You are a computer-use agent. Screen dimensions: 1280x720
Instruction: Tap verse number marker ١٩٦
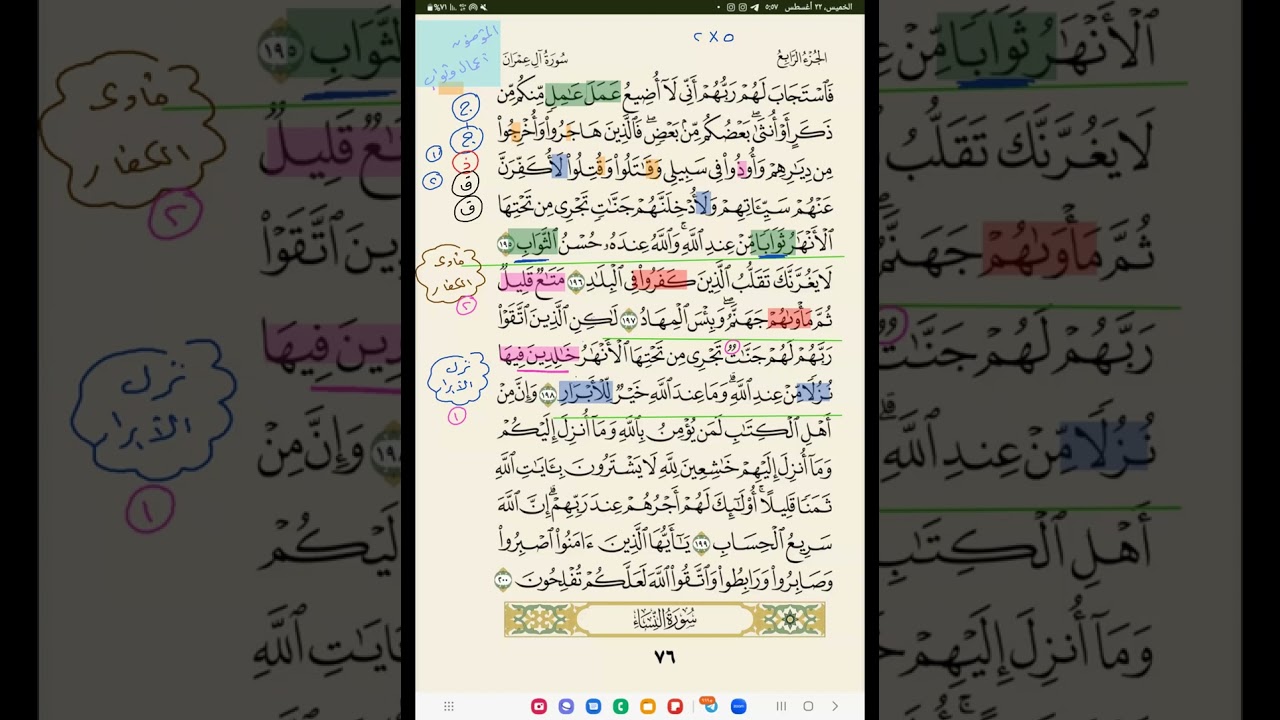coord(576,282)
